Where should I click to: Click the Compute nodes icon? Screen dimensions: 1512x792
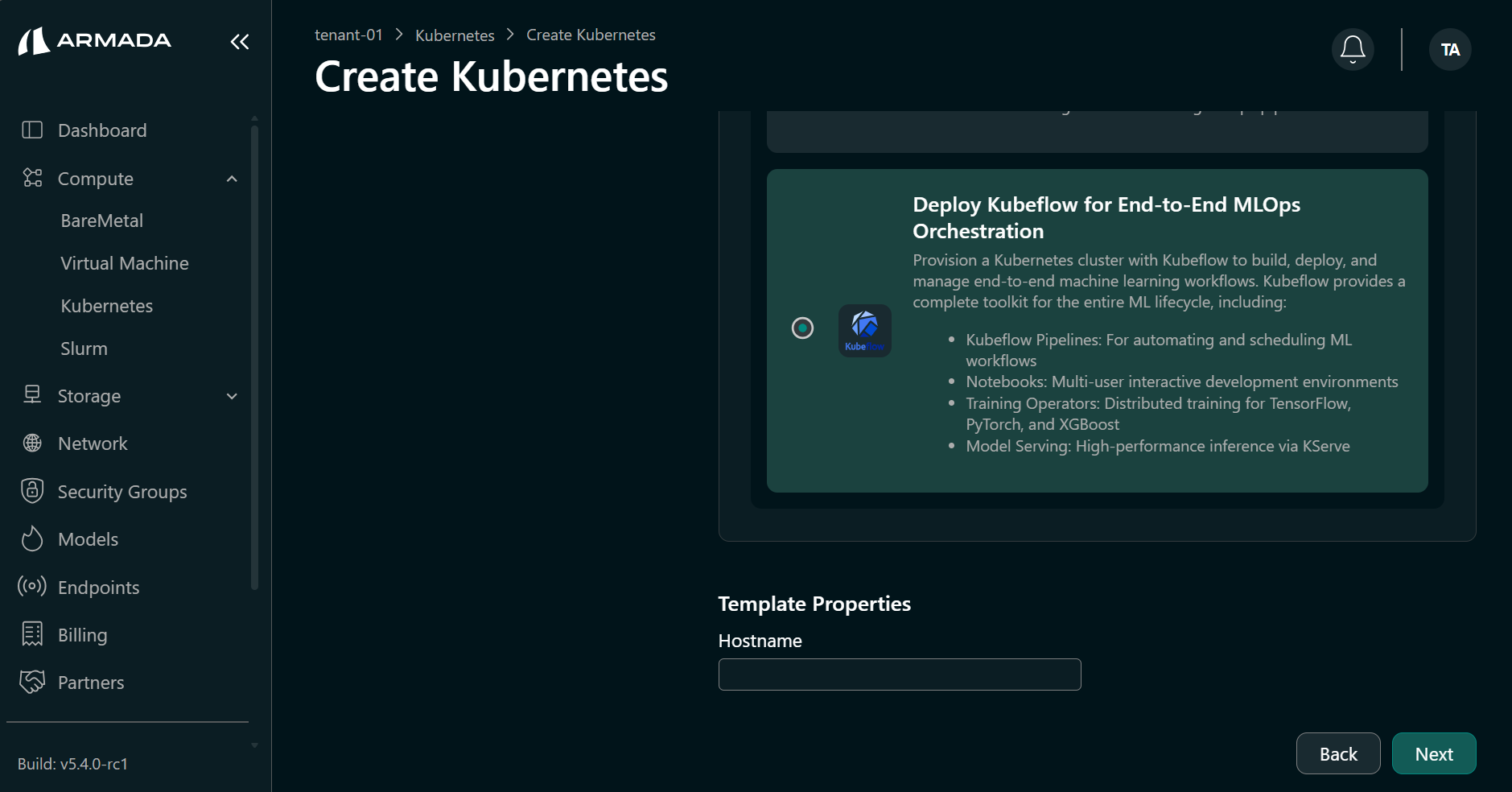tap(32, 178)
